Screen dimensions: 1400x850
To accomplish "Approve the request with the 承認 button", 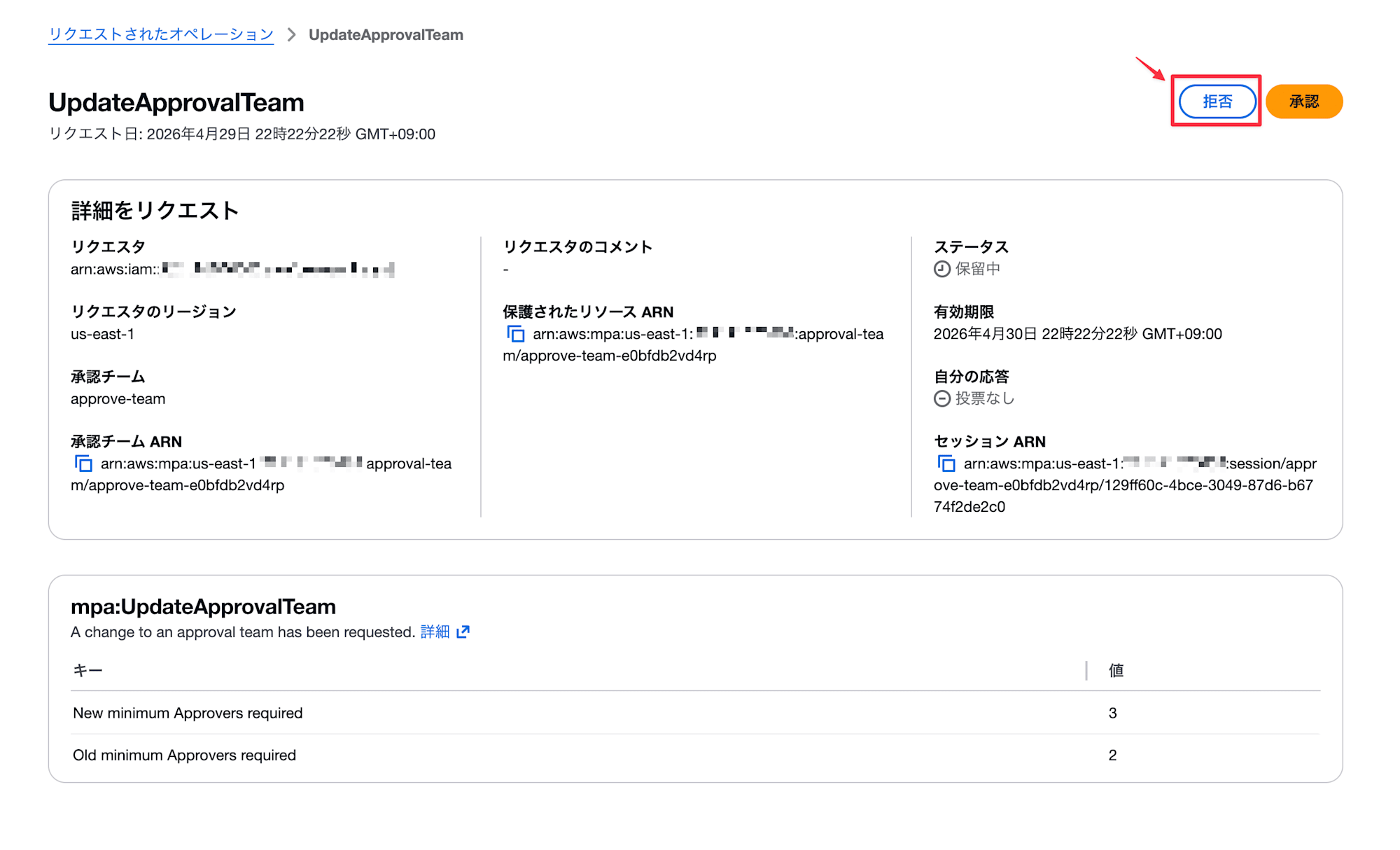I will [1304, 102].
